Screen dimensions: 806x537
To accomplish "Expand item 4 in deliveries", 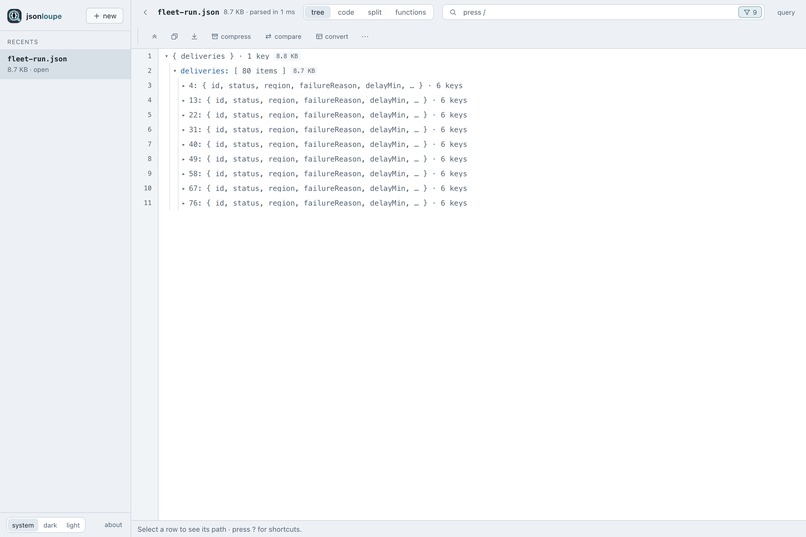I will [x=183, y=86].
